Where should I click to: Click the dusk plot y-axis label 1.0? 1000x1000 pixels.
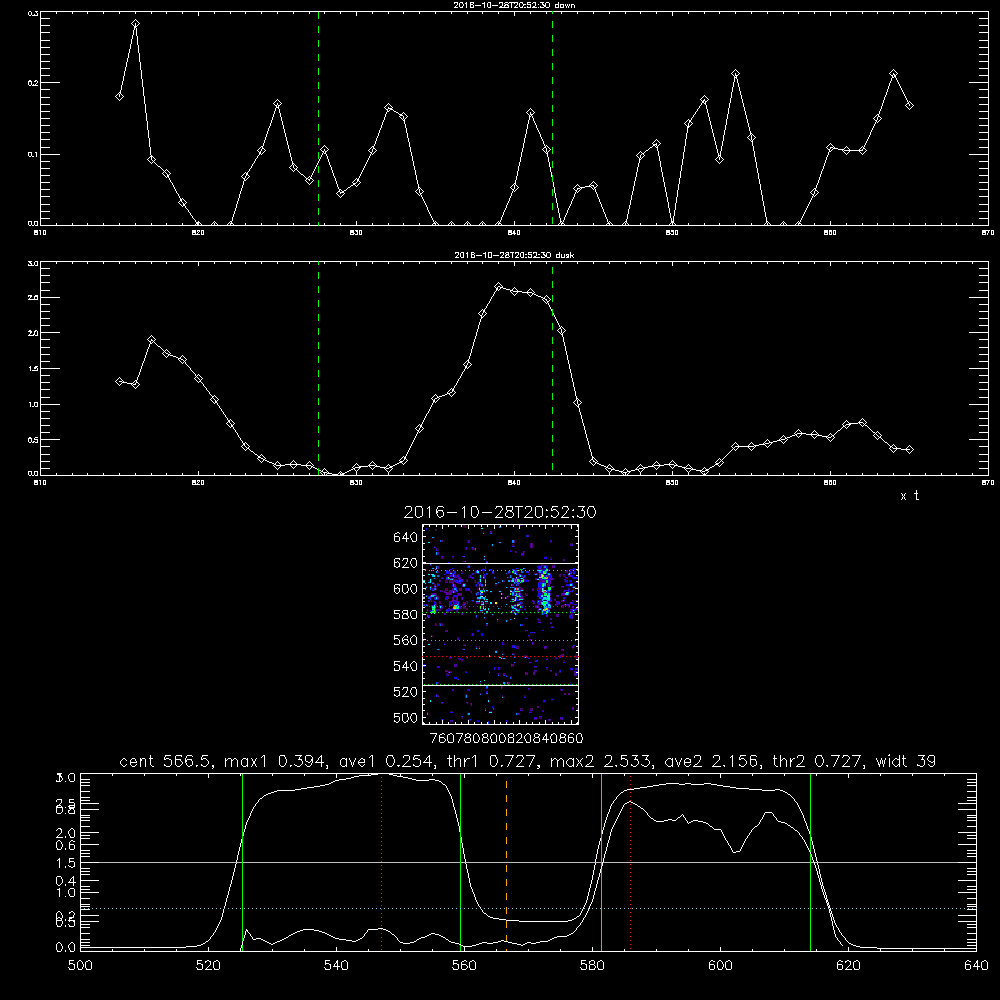34,404
